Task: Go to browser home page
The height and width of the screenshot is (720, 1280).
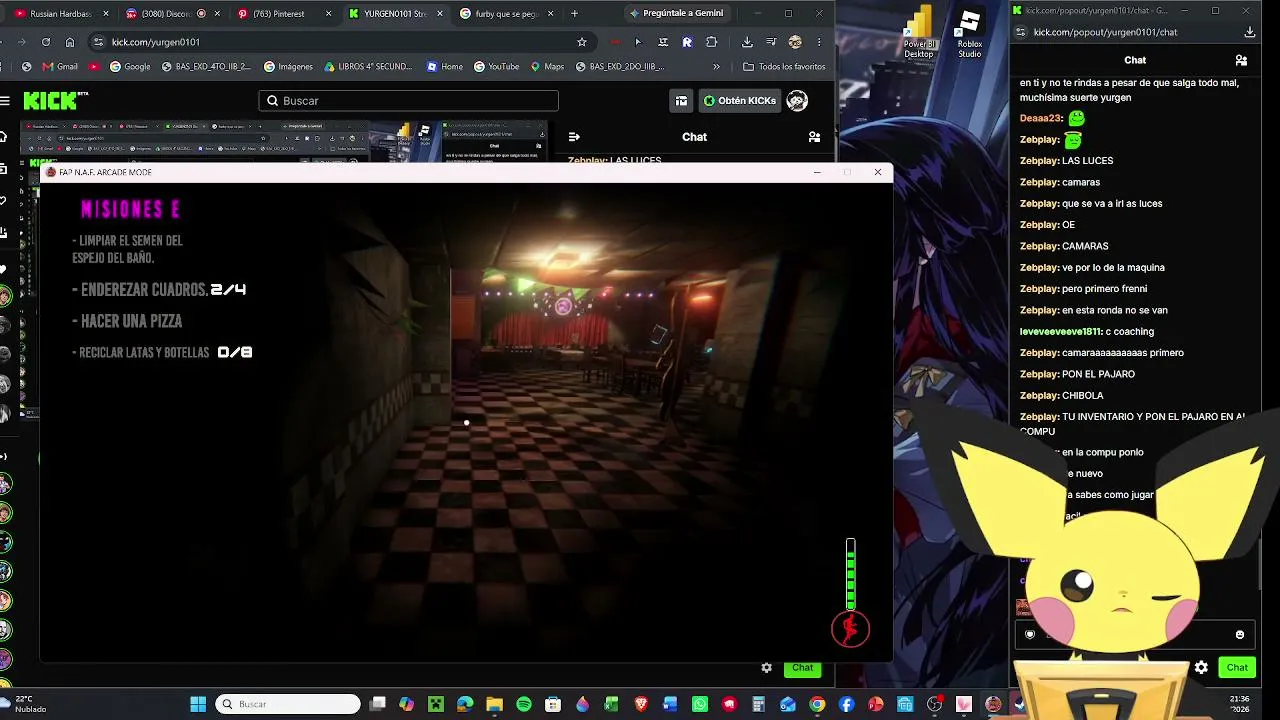Action: pyautogui.click(x=70, y=42)
